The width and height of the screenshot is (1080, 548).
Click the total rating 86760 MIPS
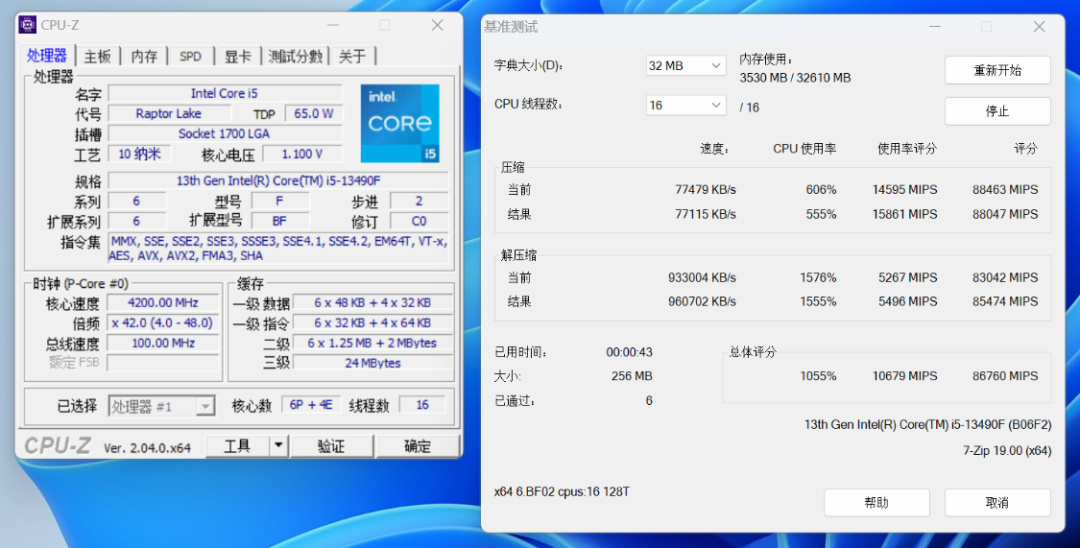[1005, 376]
